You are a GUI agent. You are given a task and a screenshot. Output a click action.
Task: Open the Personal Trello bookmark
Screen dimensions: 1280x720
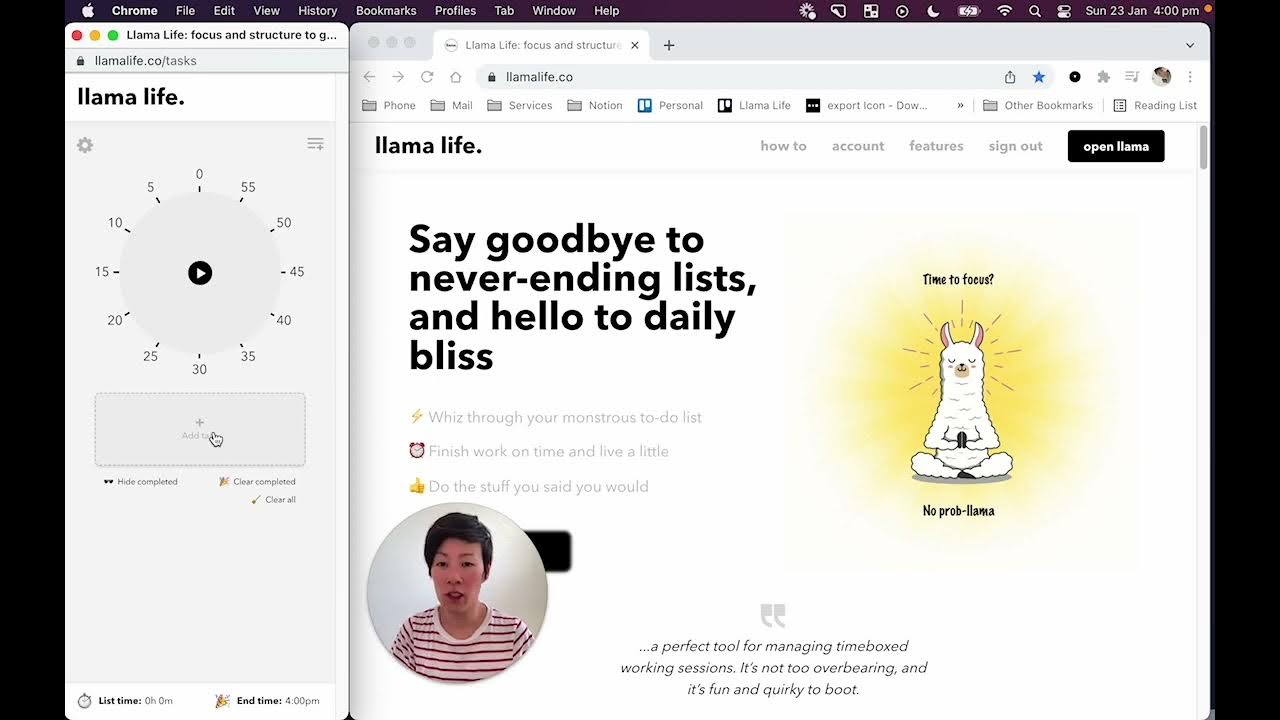pos(670,105)
